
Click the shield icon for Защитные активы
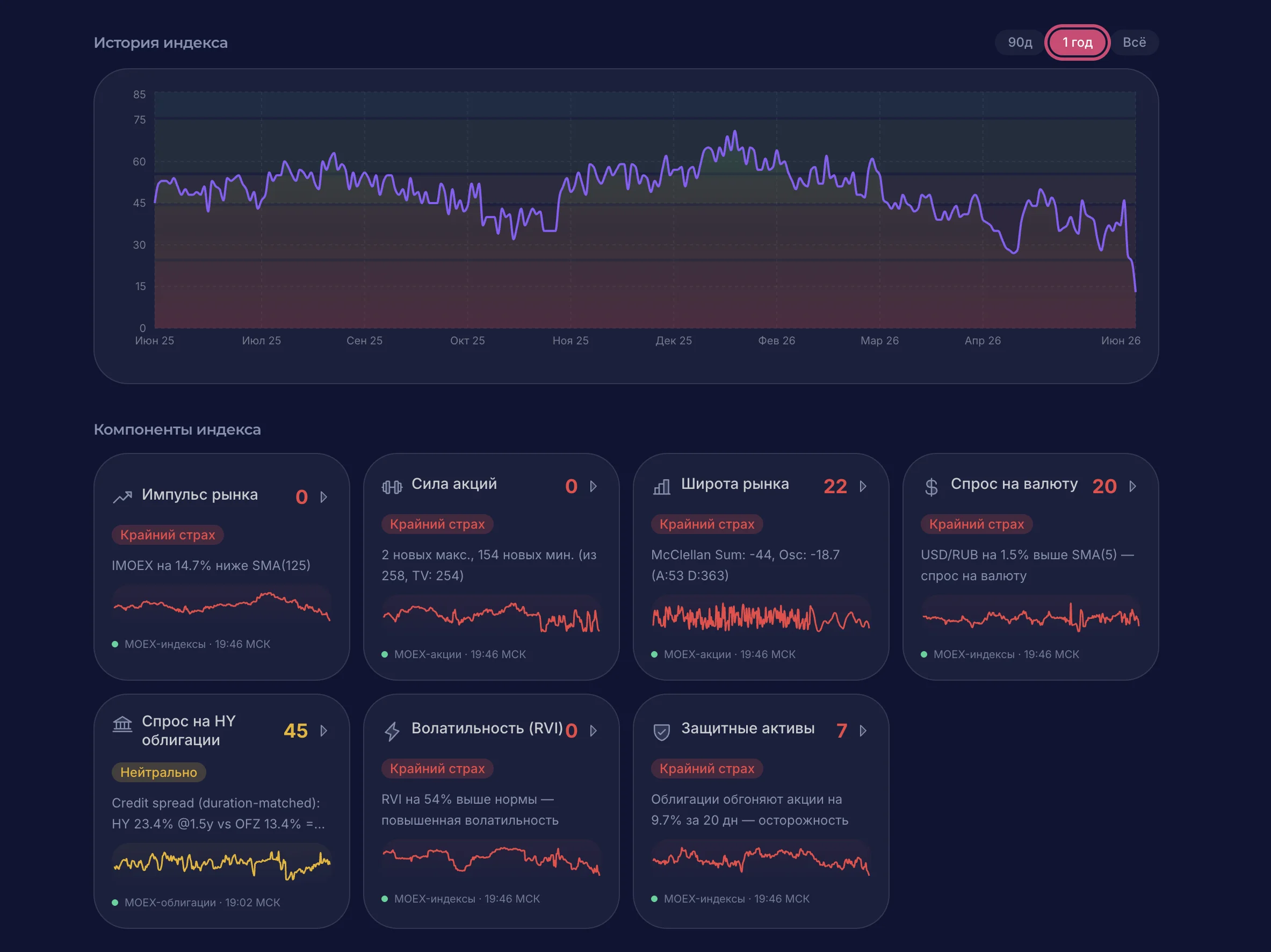click(661, 731)
